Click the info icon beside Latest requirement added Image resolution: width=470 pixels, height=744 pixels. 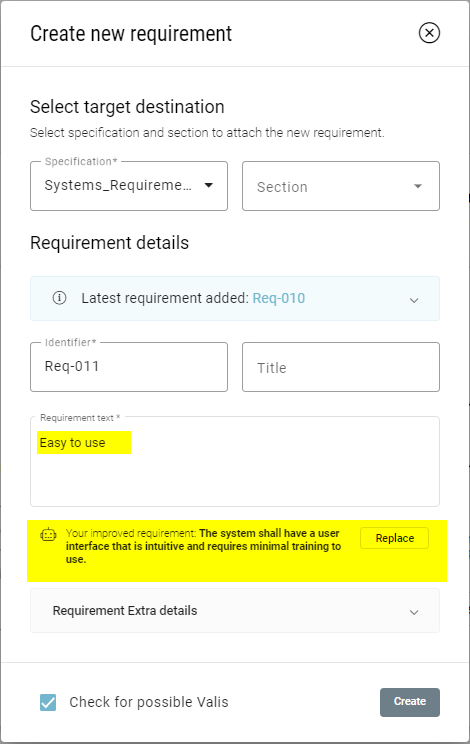pos(59,298)
